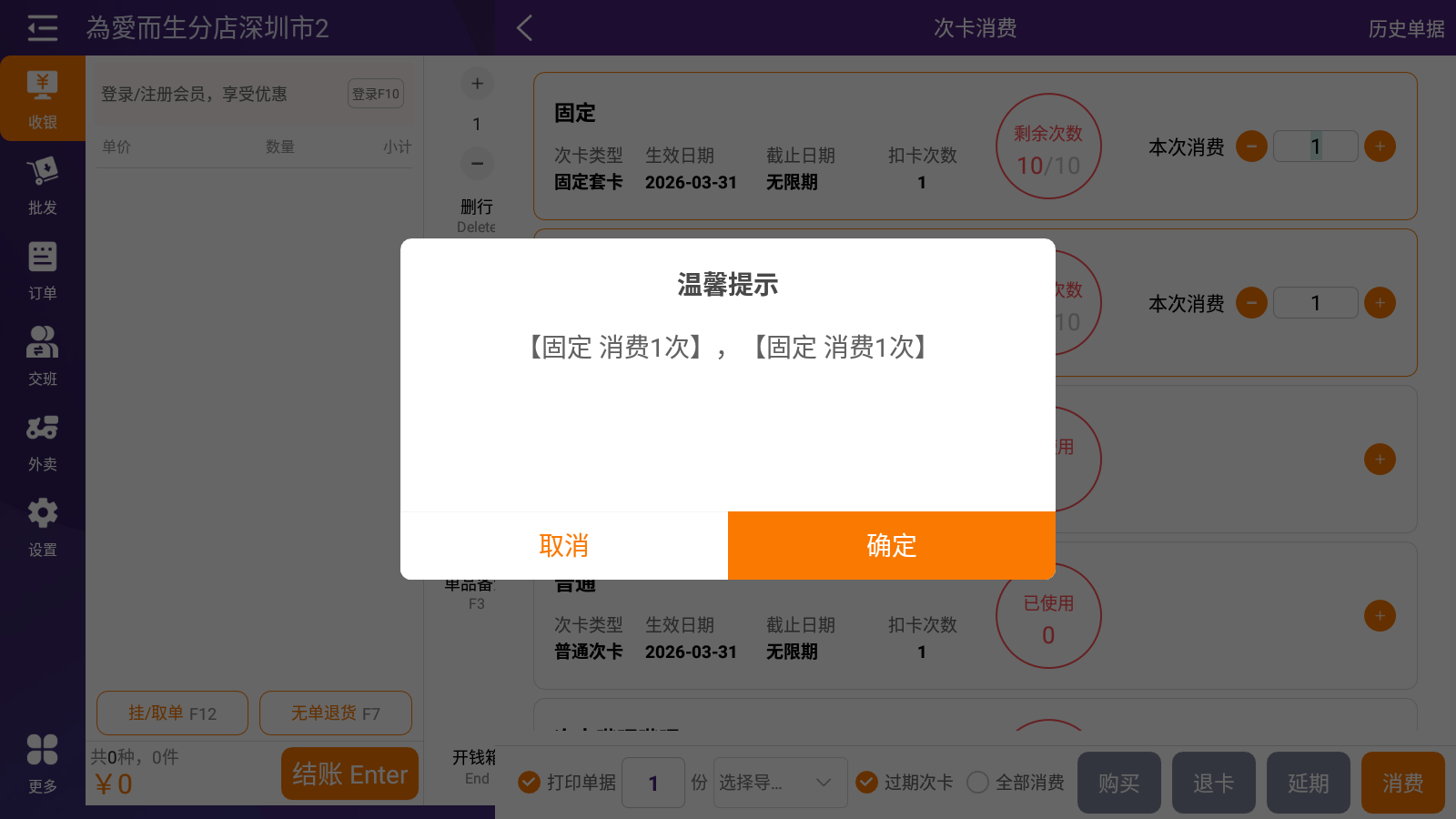
Task: Click 取消 to dismiss the dialog
Action: 564,545
